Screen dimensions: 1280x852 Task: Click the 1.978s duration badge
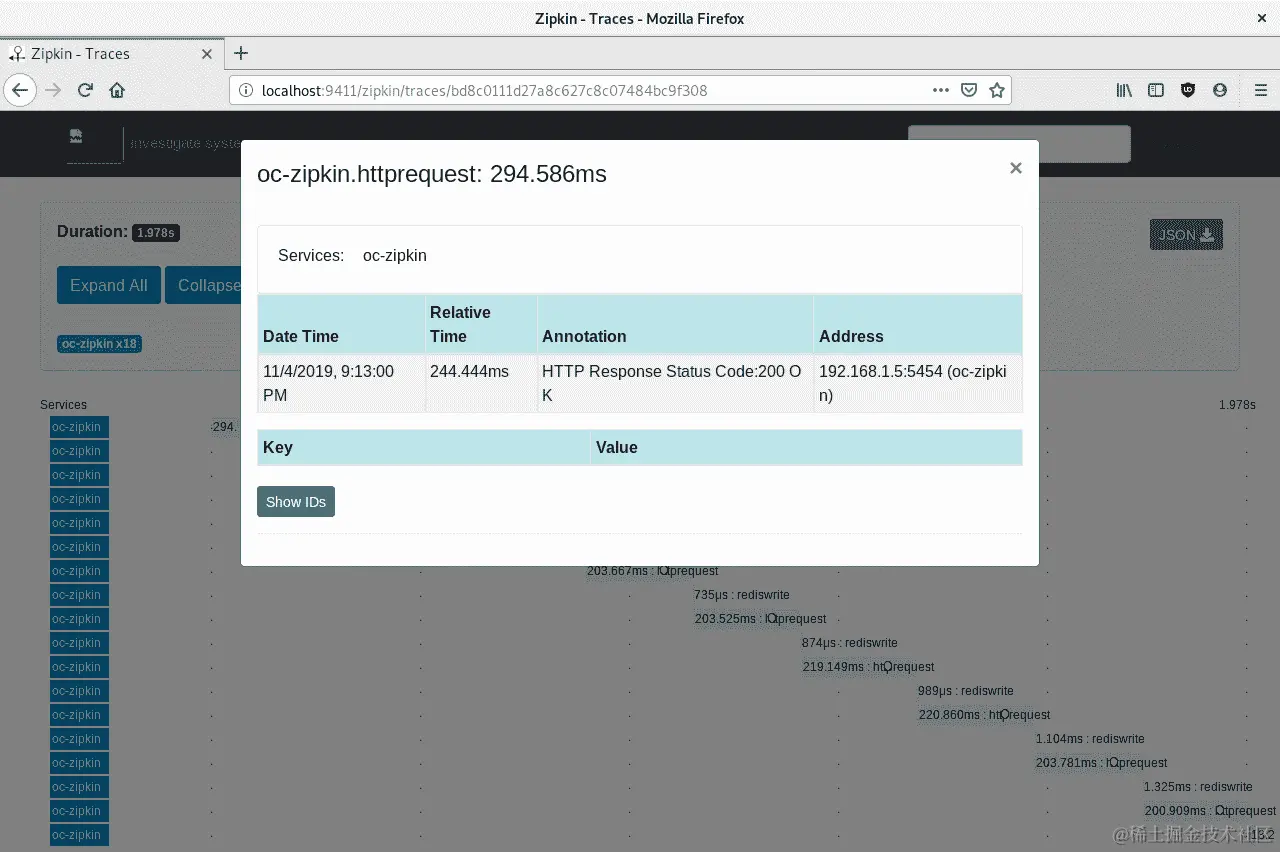pos(155,232)
